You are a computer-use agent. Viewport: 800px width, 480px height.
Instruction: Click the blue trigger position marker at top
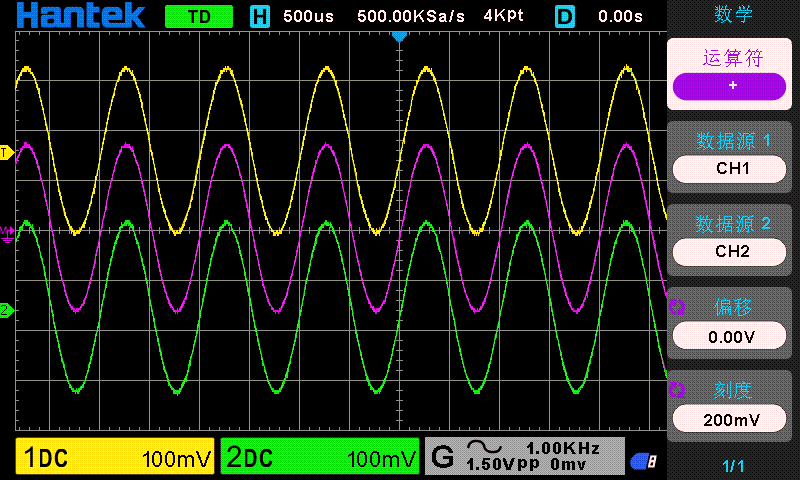click(x=399, y=37)
